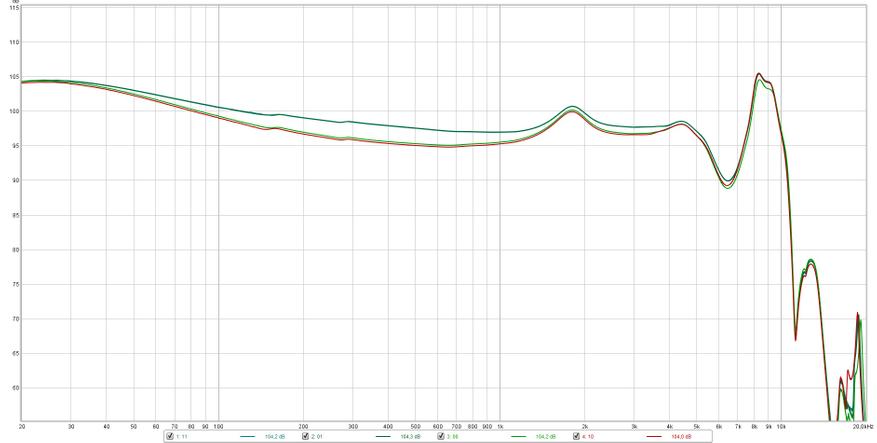
Task: Click the dark green line swatch for trace 2
Action: pos(383,437)
